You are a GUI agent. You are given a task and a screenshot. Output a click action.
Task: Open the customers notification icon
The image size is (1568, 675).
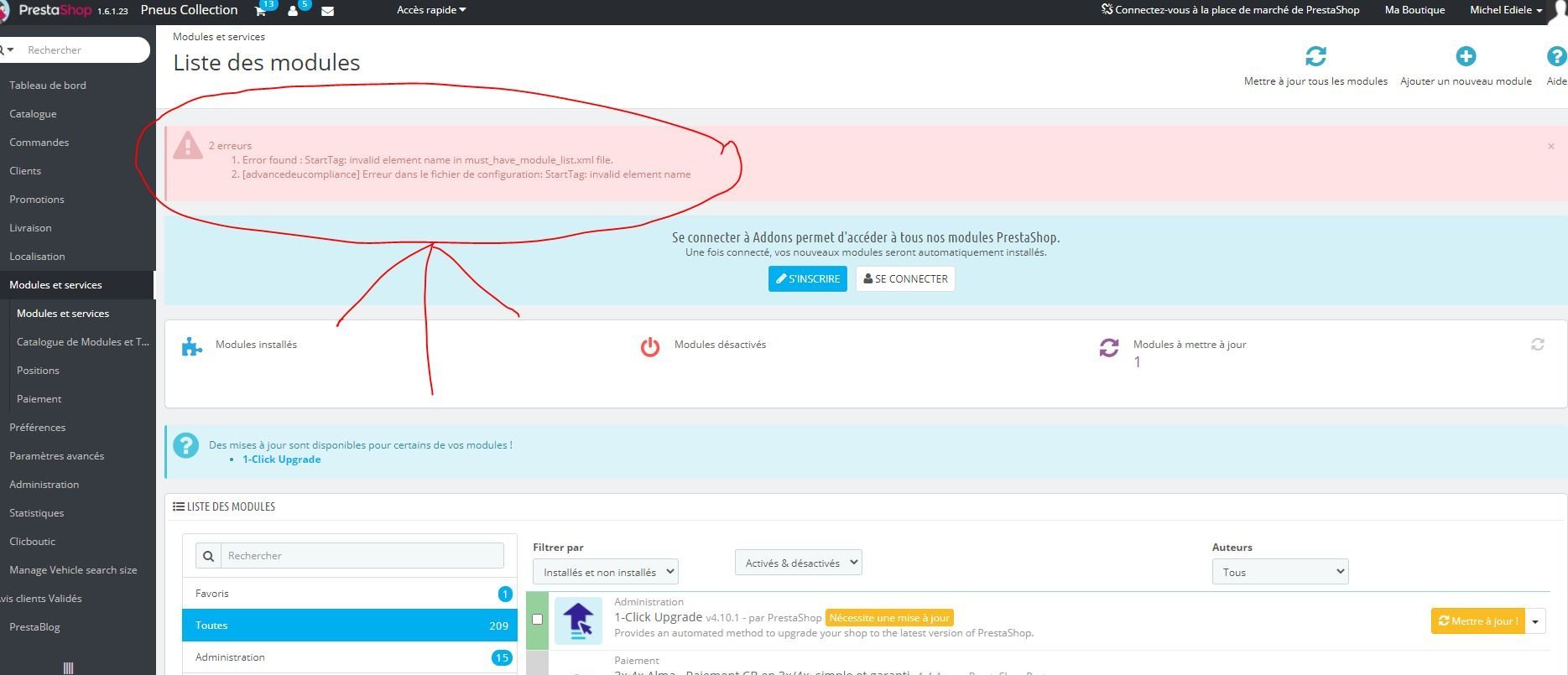click(x=293, y=11)
